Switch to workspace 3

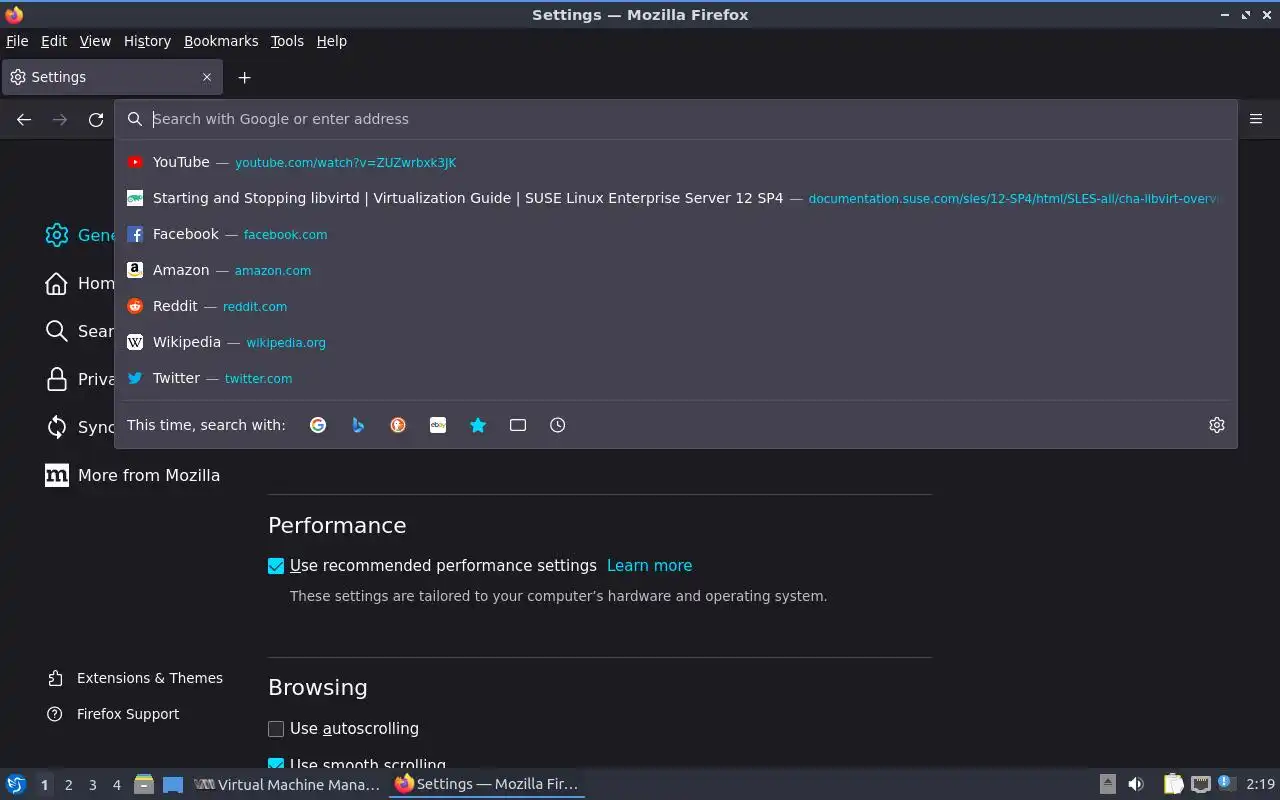(x=92, y=785)
